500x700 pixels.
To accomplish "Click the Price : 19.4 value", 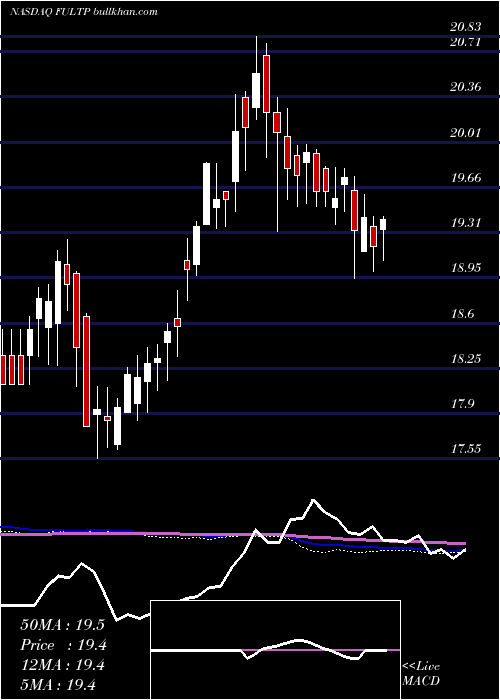I will tap(63, 645).
